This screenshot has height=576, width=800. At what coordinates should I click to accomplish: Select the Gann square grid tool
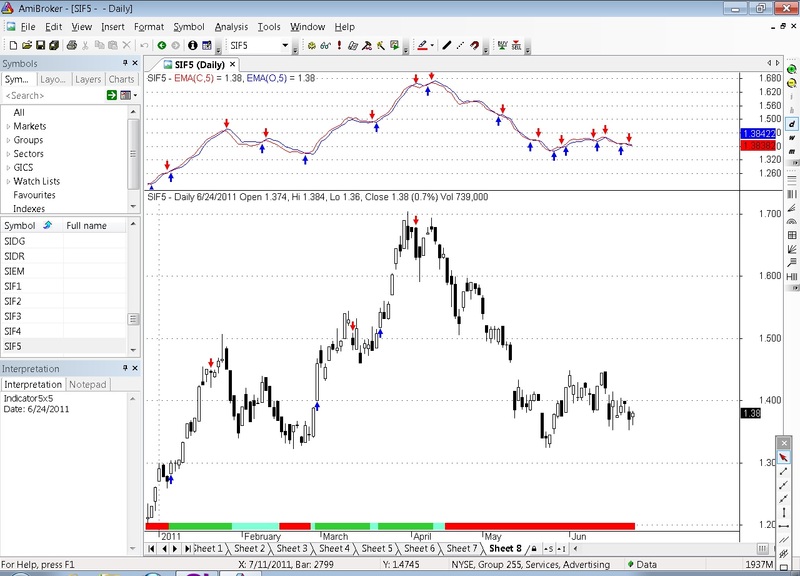point(791,235)
